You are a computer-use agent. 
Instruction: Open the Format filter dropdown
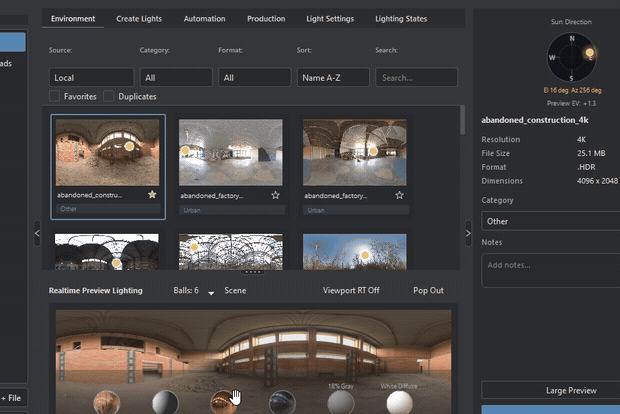point(255,78)
